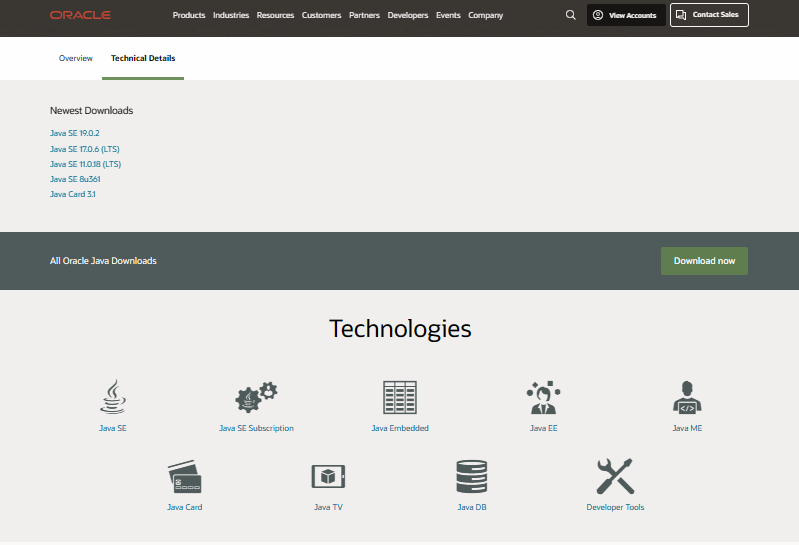Open the Java SE 19.0.2 link
Image resolution: width=799 pixels, height=545 pixels.
pyautogui.click(x=74, y=133)
